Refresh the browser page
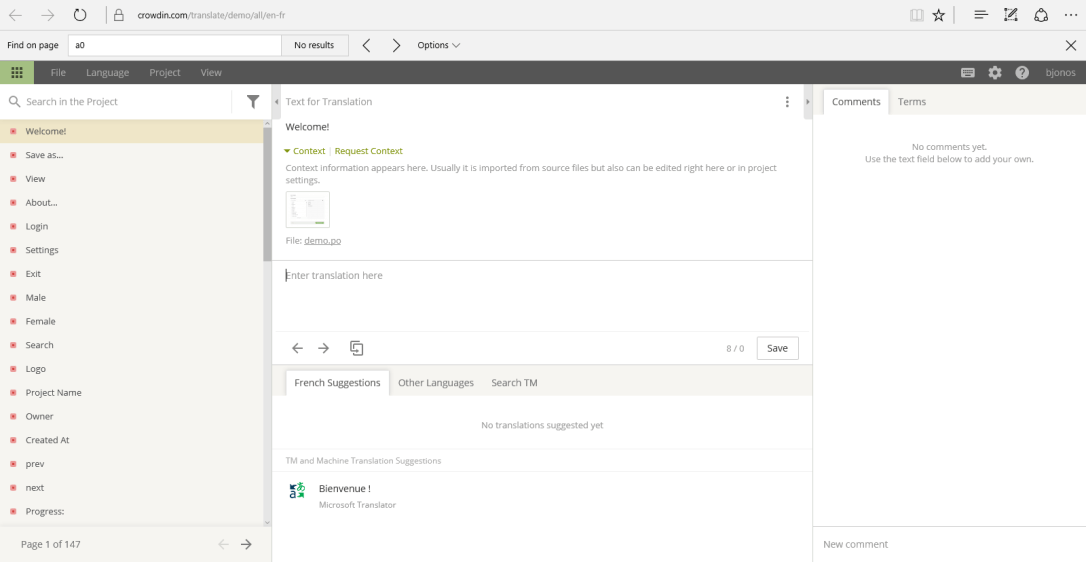Screen dimensions: 1086x562 80,15
